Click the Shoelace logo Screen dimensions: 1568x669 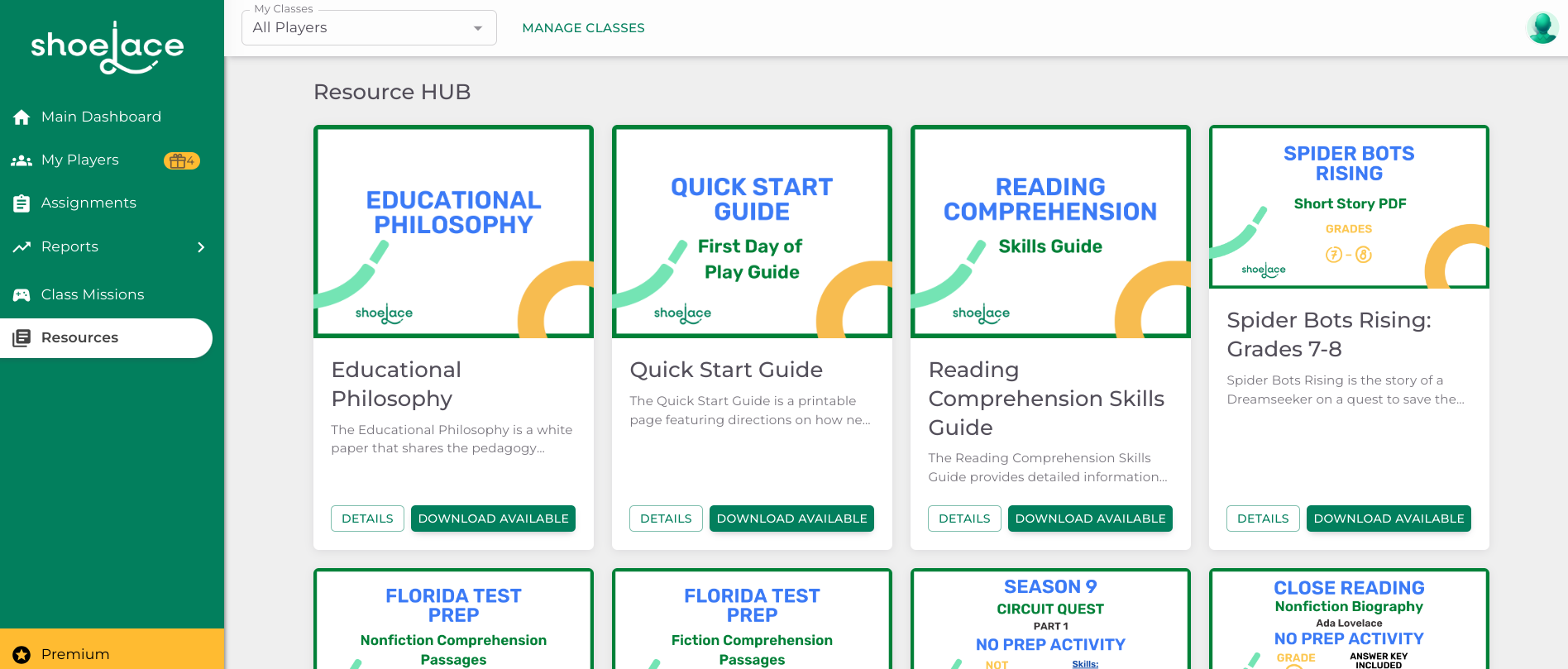(108, 48)
